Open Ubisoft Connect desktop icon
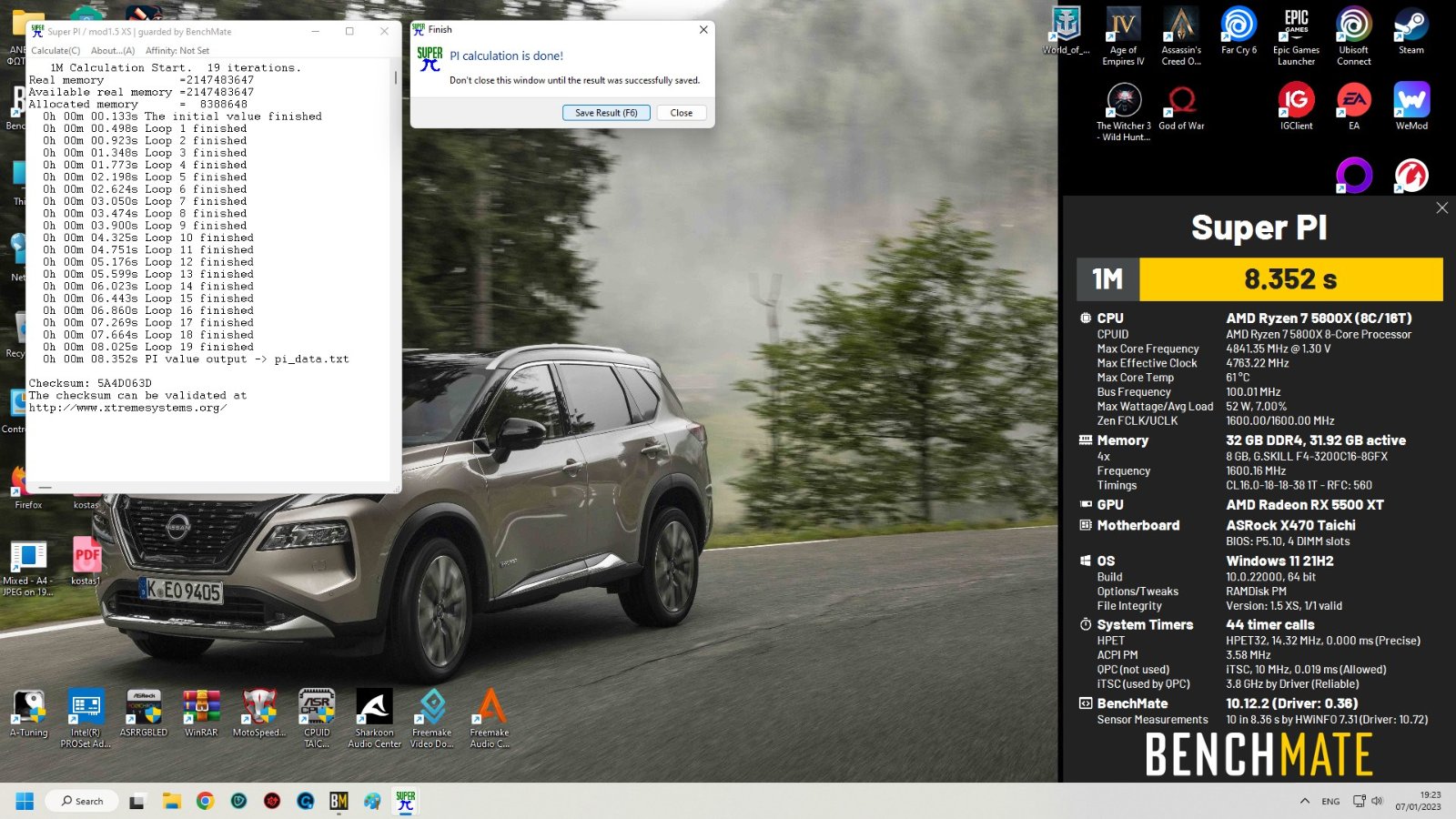This screenshot has height=819, width=1456. pyautogui.click(x=1354, y=36)
